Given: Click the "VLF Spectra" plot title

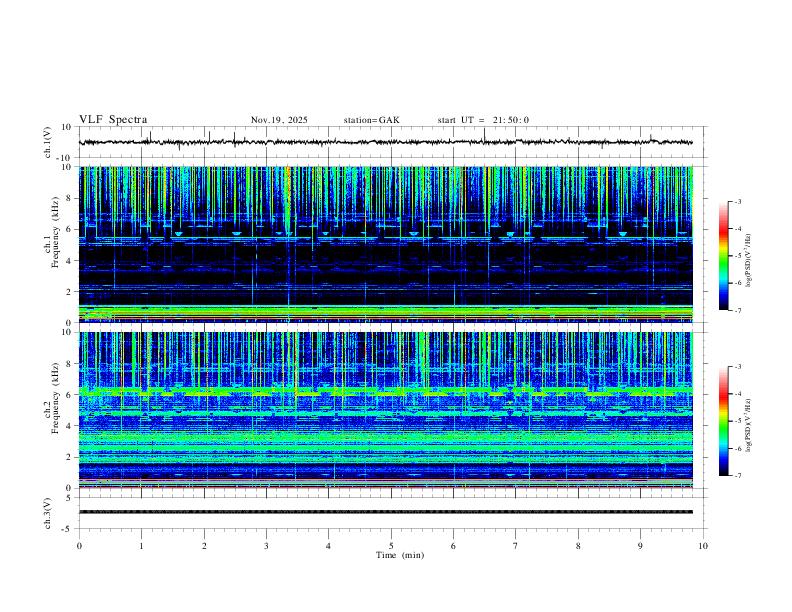Looking at the screenshot, I should click(113, 120).
